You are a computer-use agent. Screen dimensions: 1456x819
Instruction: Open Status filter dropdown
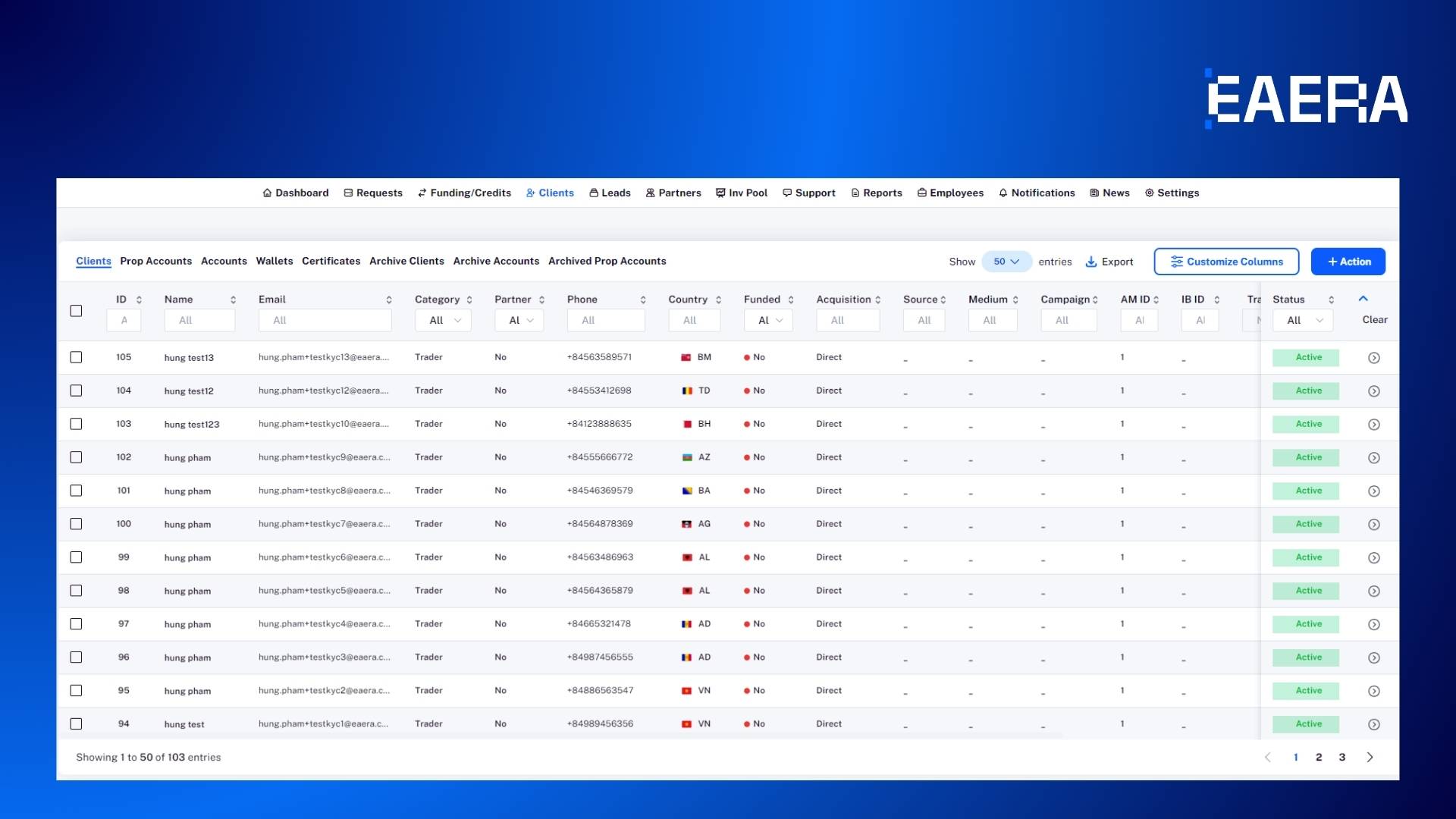1303,321
